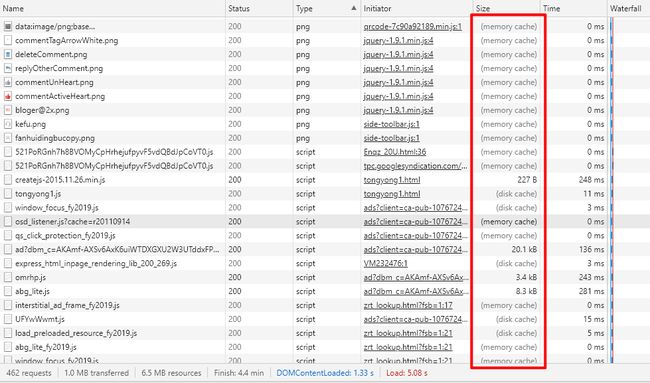Click the thumbnail icon for deleteComment.png
This screenshot has height=383, width=650.
7,54
